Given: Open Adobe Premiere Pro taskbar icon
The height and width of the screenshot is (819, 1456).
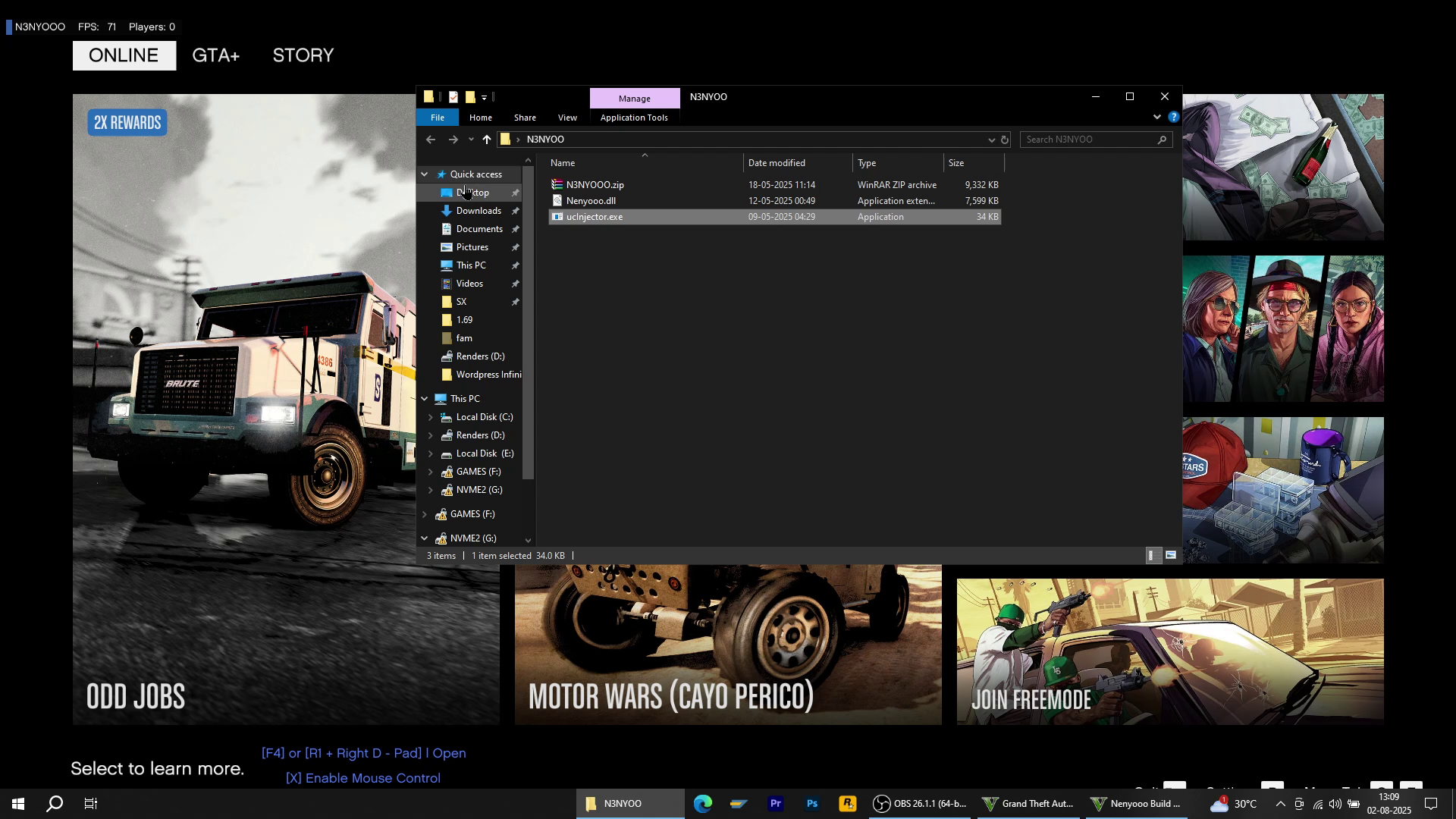Looking at the screenshot, I should tap(776, 804).
